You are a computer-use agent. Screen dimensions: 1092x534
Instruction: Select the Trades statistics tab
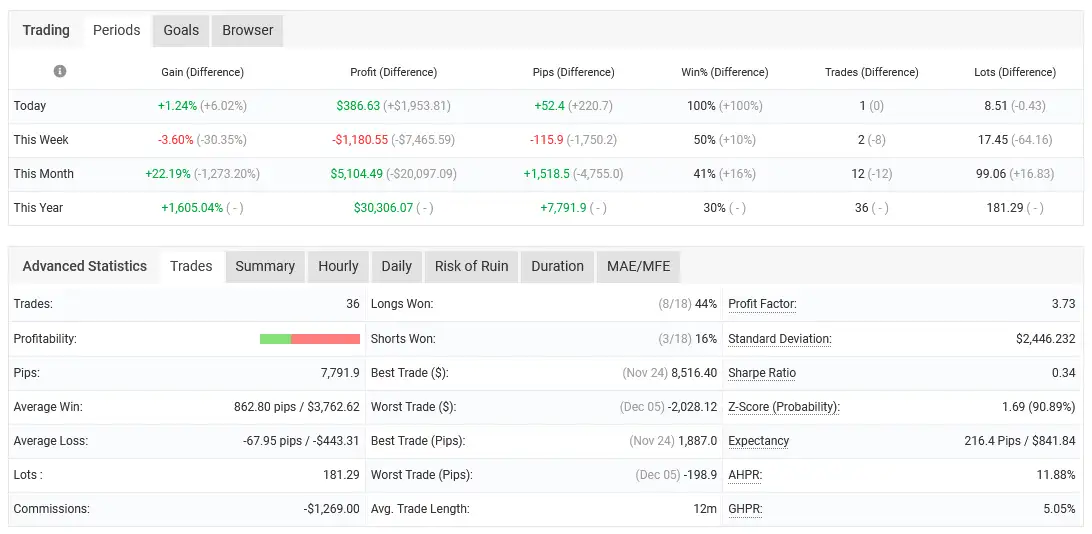tap(191, 266)
